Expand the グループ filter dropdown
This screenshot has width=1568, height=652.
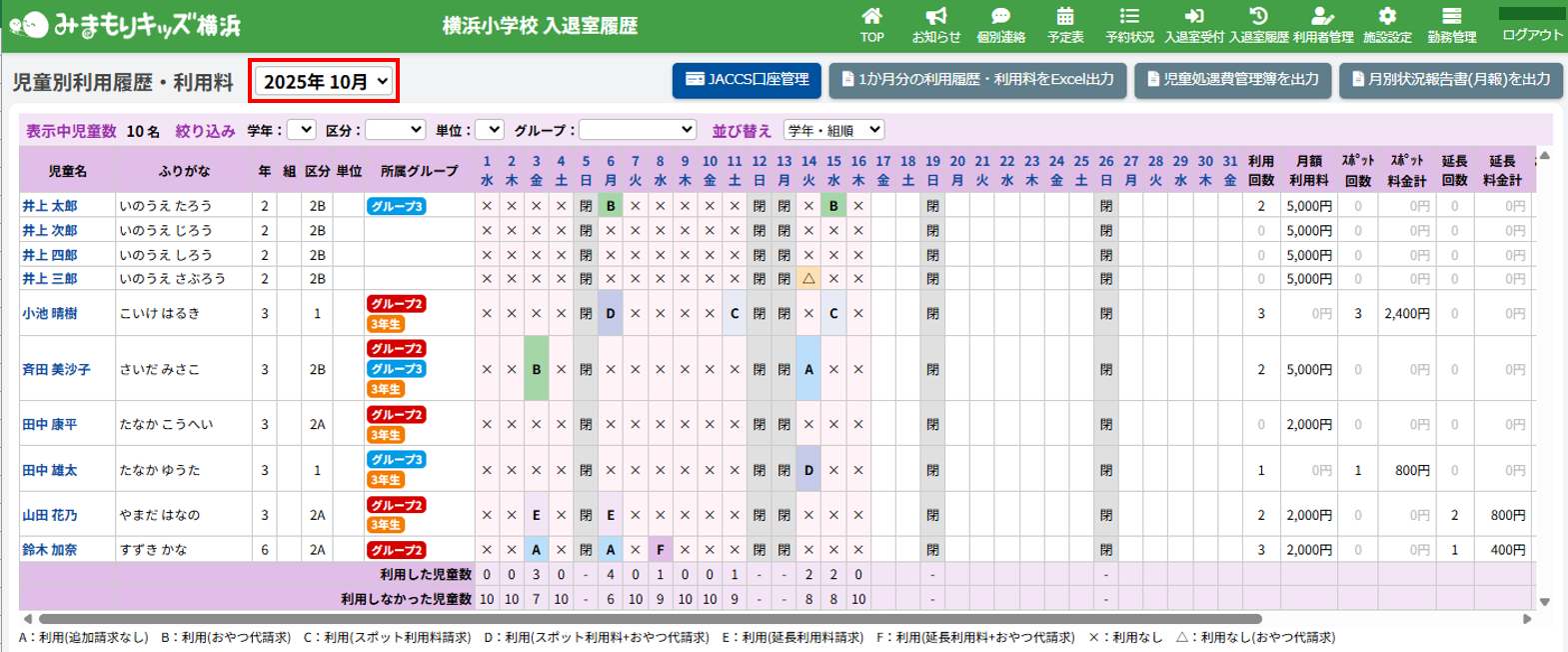pos(637,130)
